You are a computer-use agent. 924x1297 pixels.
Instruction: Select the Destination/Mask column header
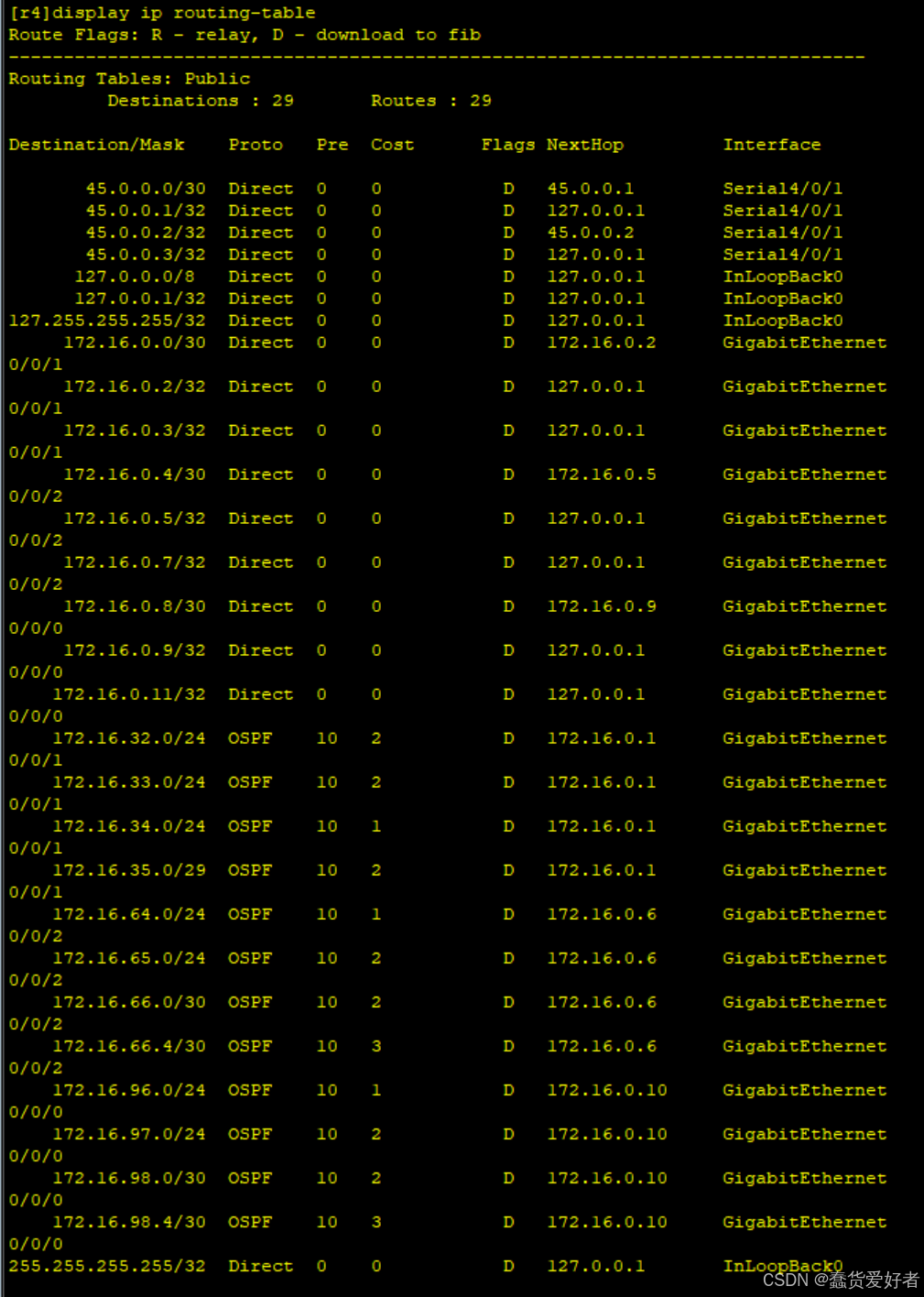pyautogui.click(x=97, y=144)
